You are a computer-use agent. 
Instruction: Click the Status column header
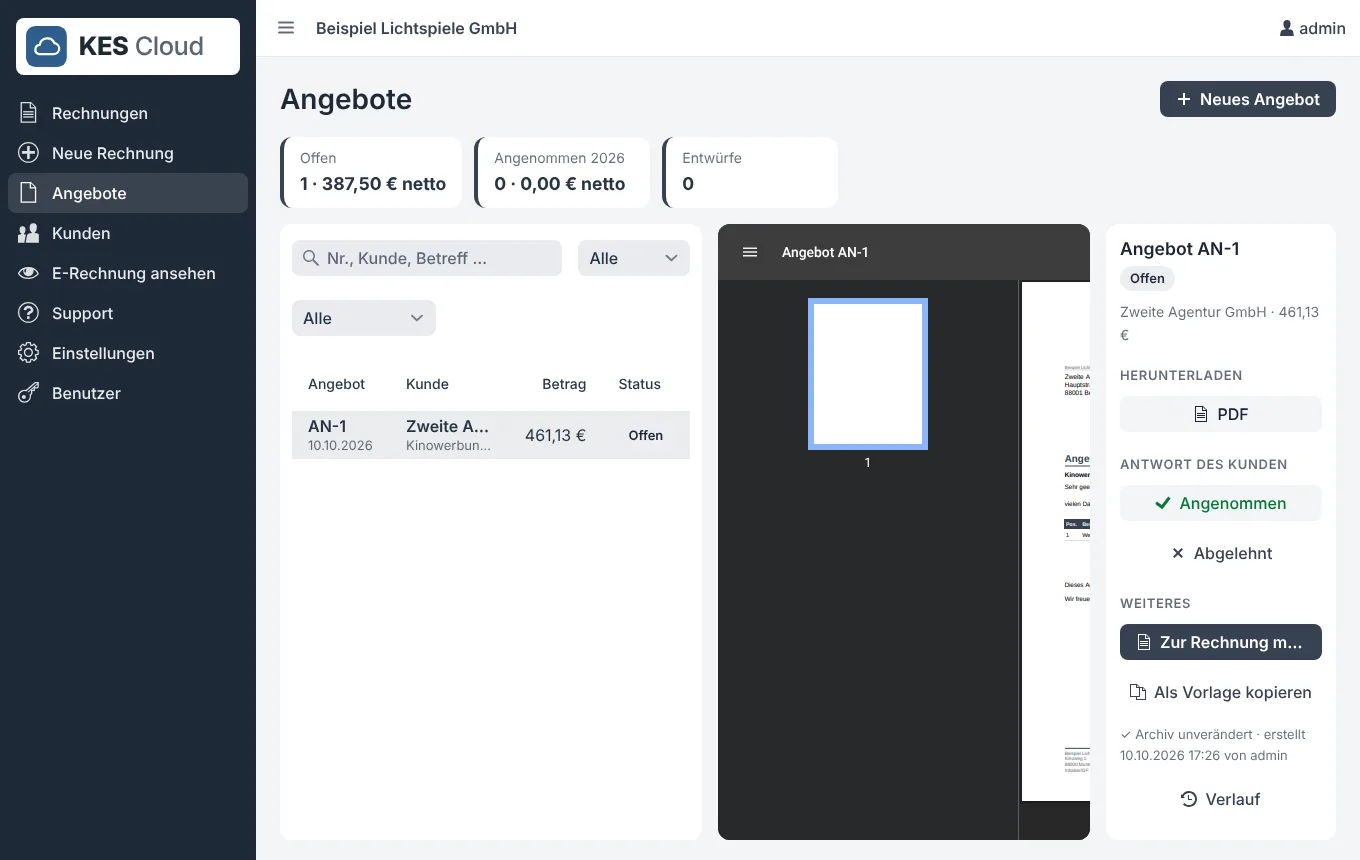tap(640, 384)
